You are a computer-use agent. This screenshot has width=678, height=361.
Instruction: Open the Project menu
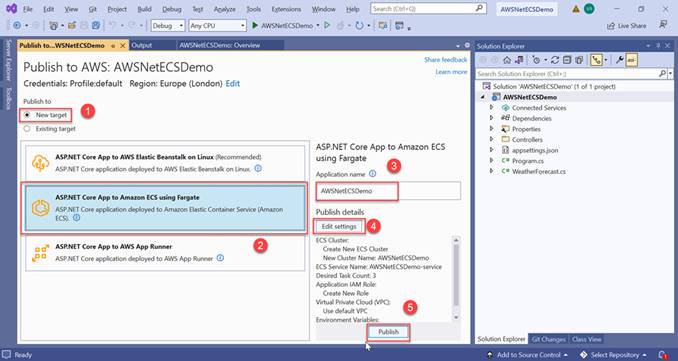(117, 9)
